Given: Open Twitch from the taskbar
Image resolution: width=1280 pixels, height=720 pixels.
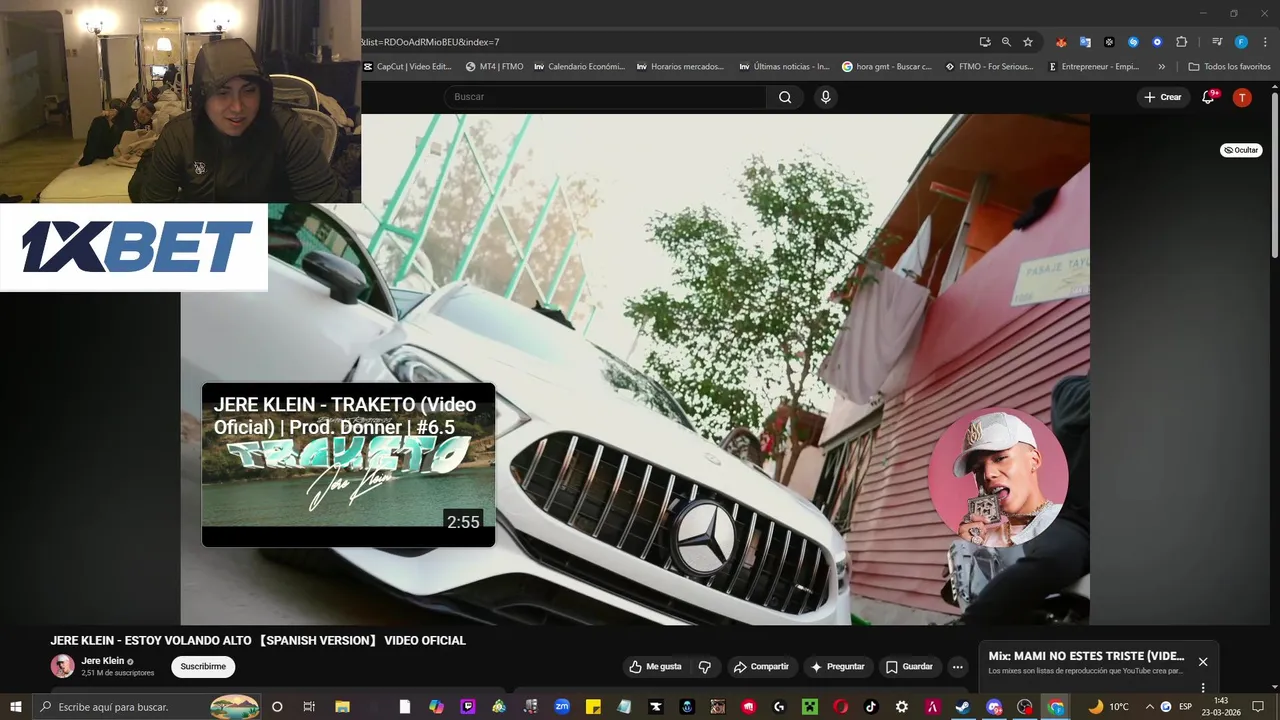Looking at the screenshot, I should point(468,707).
